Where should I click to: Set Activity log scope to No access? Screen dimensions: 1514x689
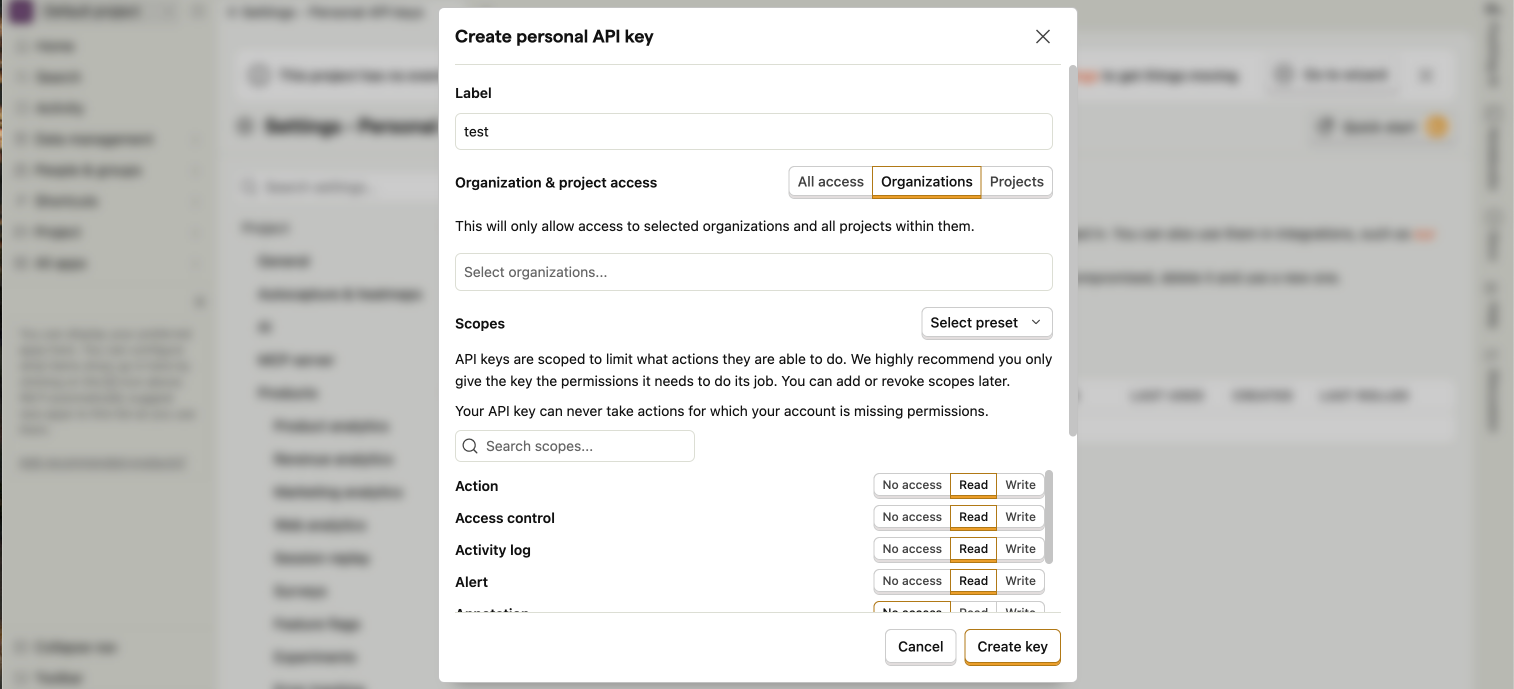[911, 549]
